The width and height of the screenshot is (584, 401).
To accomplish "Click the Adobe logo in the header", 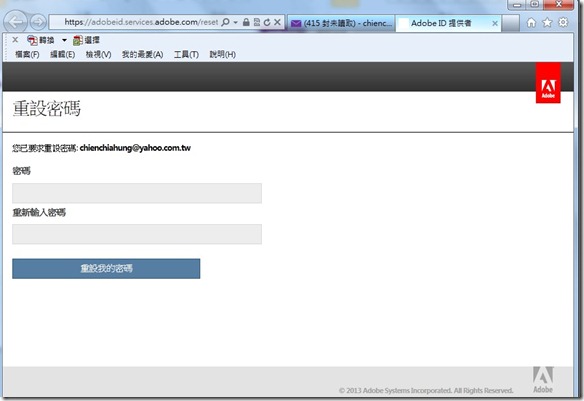I will [x=548, y=83].
